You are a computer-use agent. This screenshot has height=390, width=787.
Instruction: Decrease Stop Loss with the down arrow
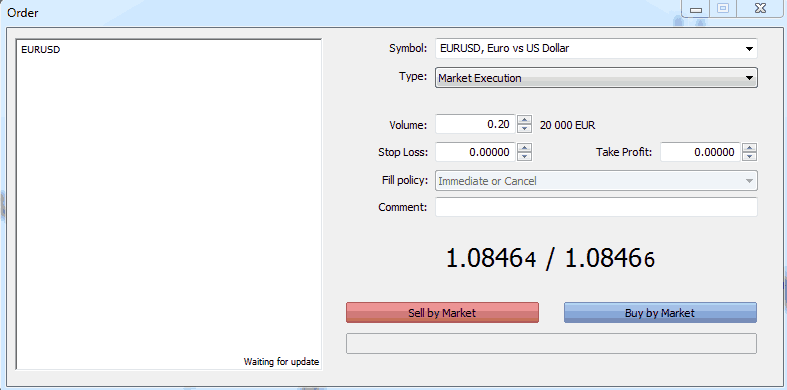point(524,157)
